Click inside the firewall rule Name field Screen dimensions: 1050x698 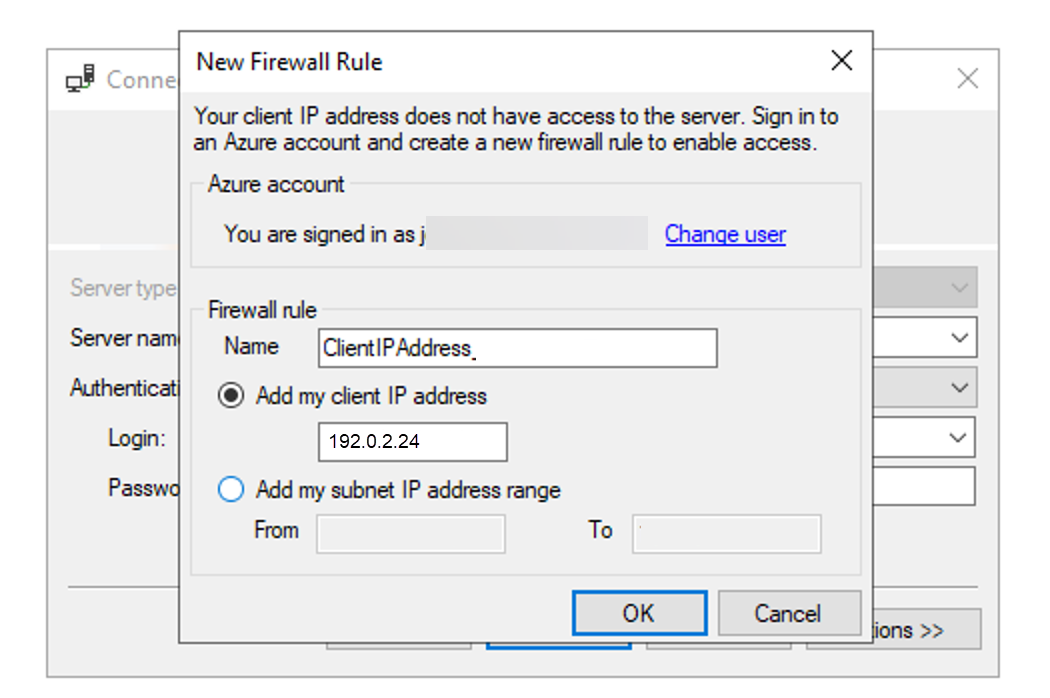pos(517,347)
